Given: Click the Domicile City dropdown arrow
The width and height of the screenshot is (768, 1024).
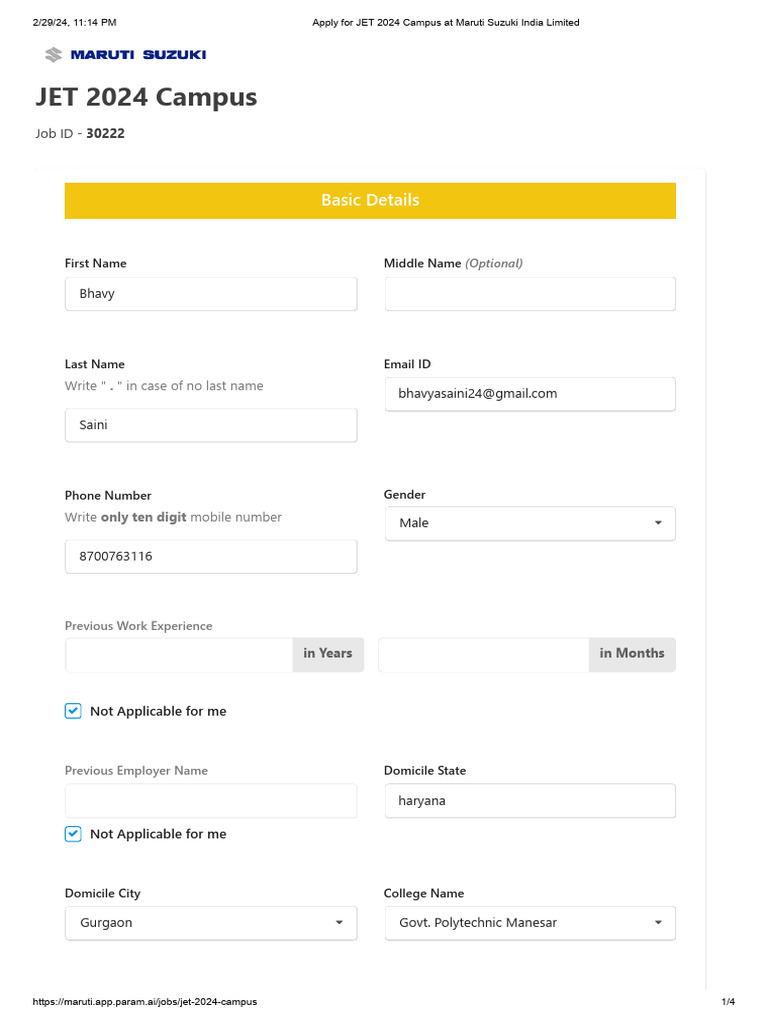Looking at the screenshot, I should [x=339, y=923].
